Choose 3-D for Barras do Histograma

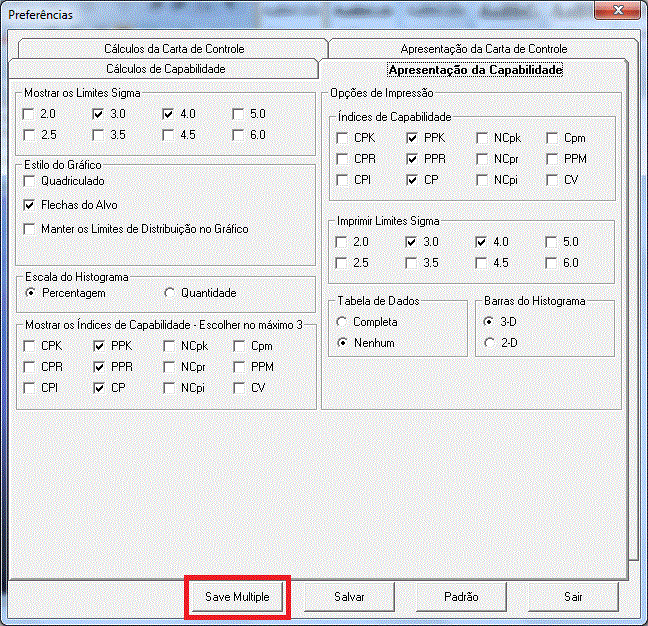pyautogui.click(x=489, y=322)
